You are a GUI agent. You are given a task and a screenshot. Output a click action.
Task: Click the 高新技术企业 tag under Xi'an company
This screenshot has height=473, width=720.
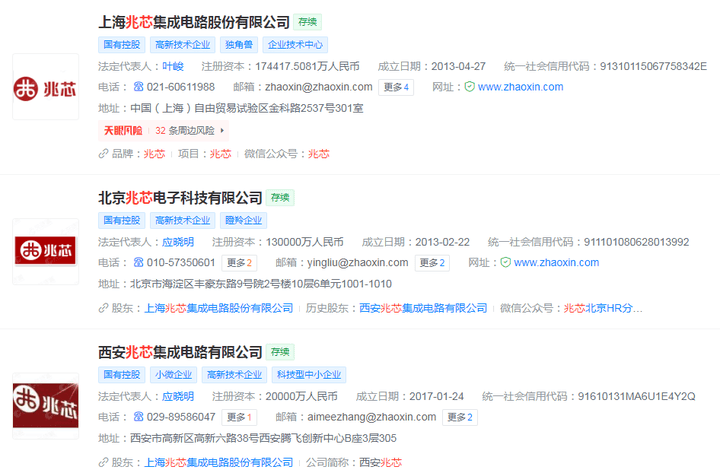(x=234, y=375)
